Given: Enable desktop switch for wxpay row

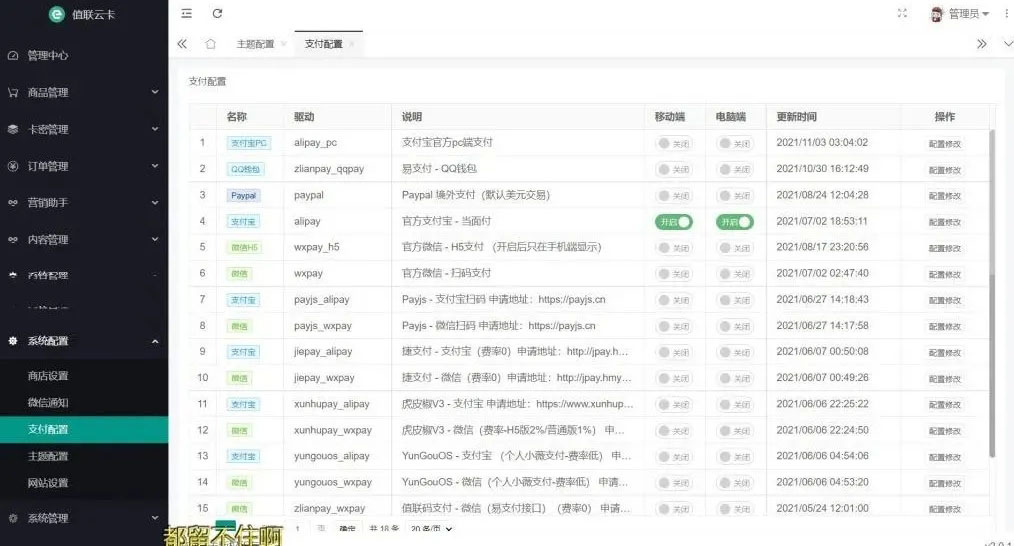Looking at the screenshot, I should tap(735, 274).
